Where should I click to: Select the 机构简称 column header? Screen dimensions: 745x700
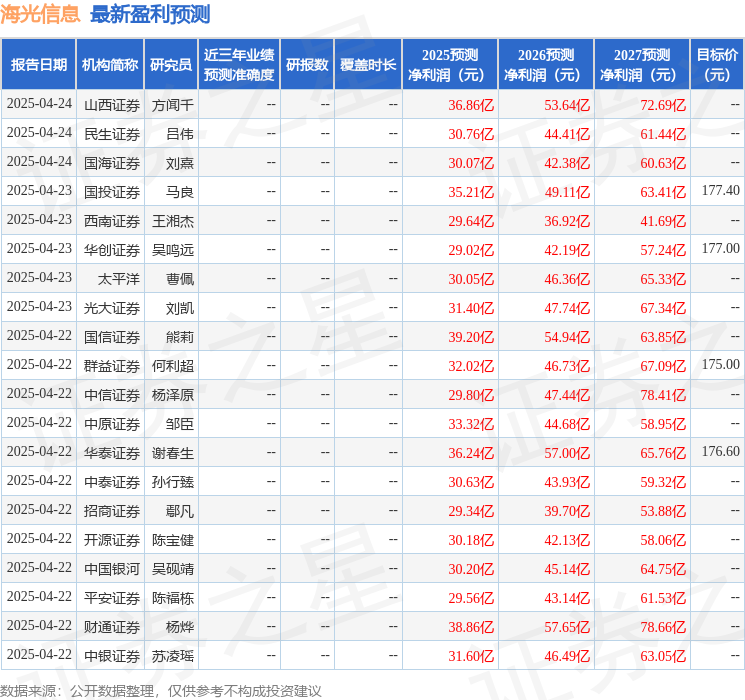[110, 65]
